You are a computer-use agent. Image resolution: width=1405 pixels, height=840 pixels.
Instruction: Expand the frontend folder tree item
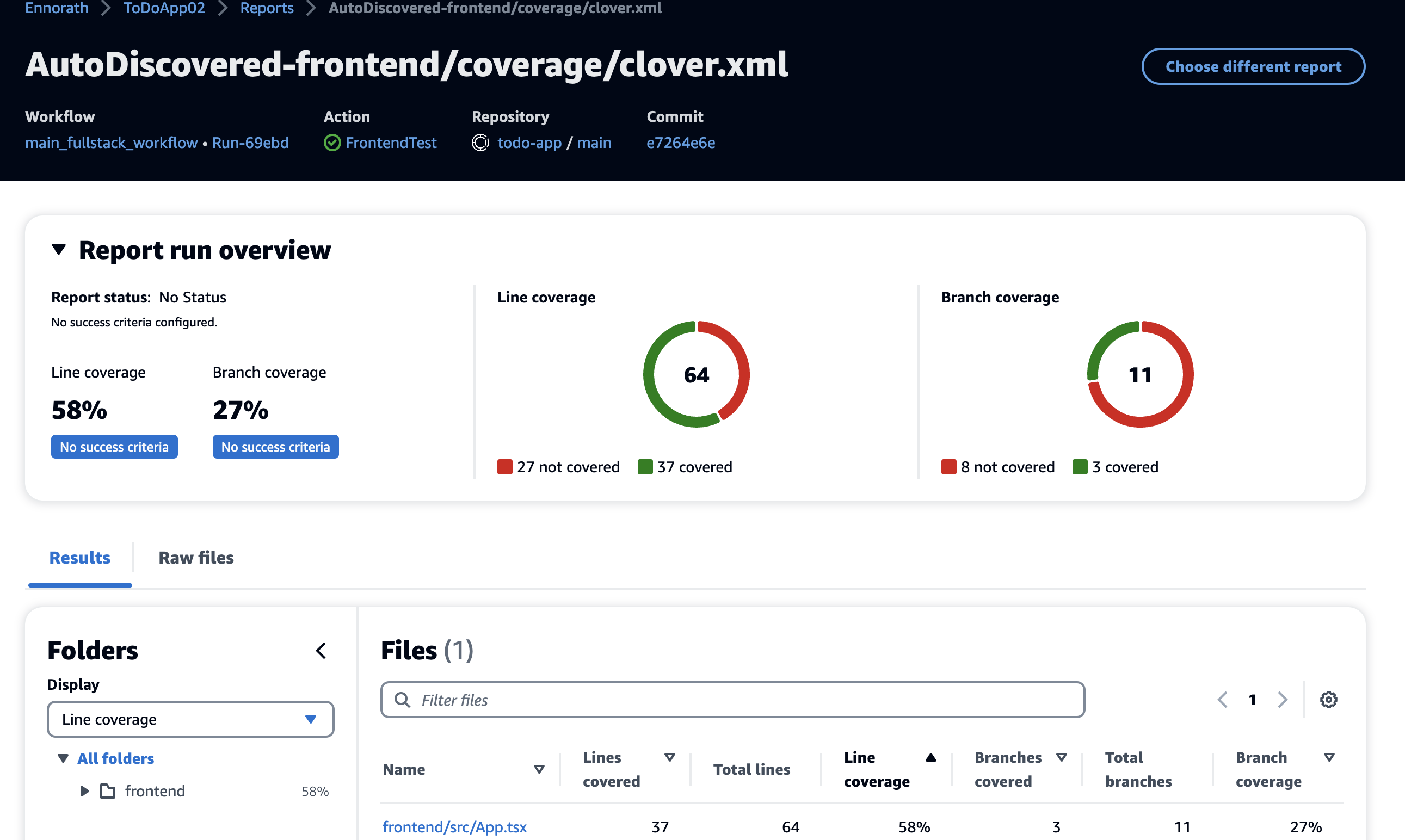tap(84, 790)
